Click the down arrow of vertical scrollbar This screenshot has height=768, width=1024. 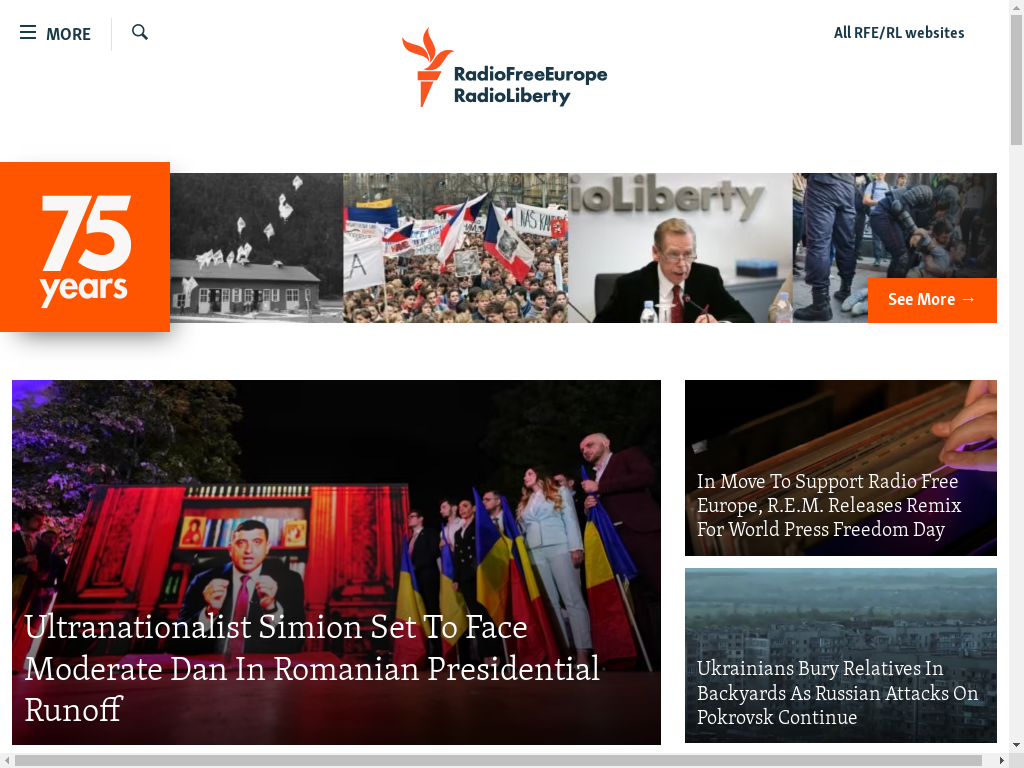1016,744
